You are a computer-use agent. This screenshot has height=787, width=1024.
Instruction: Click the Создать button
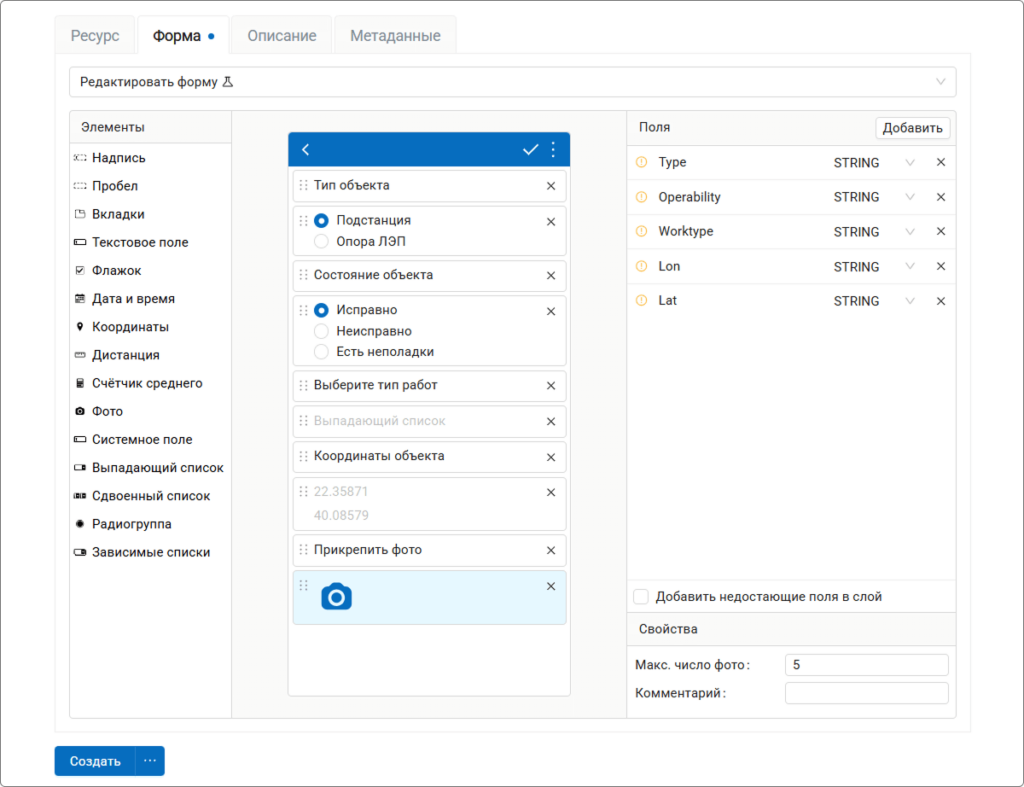coord(95,761)
